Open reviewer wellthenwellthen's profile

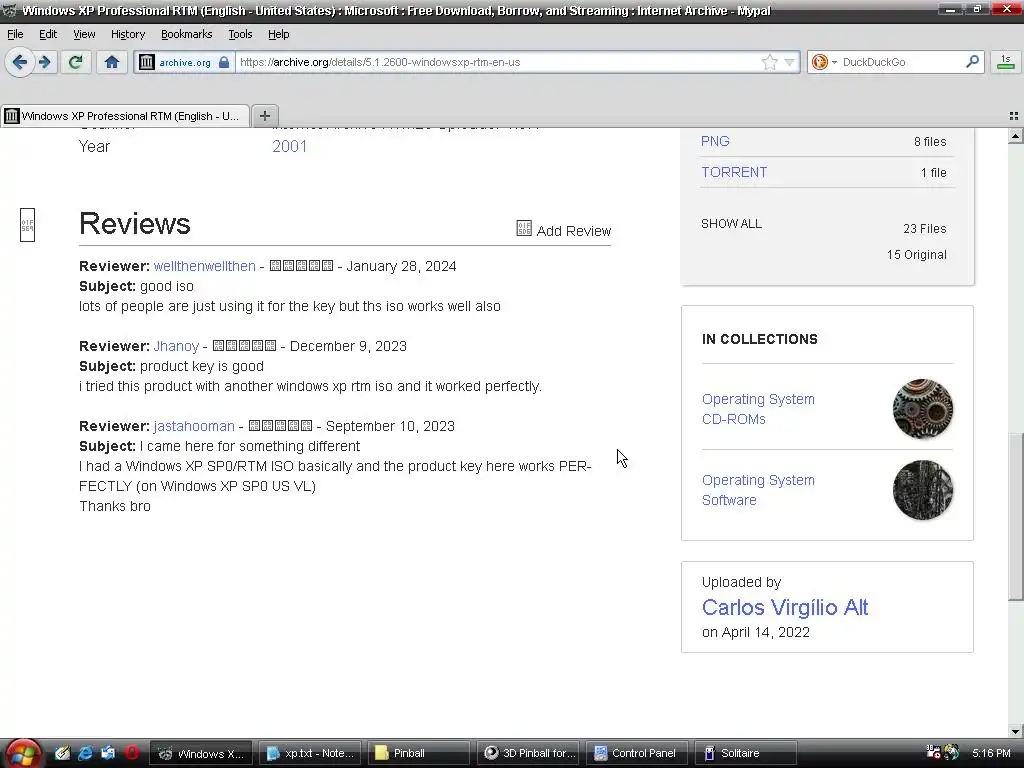coord(204,266)
